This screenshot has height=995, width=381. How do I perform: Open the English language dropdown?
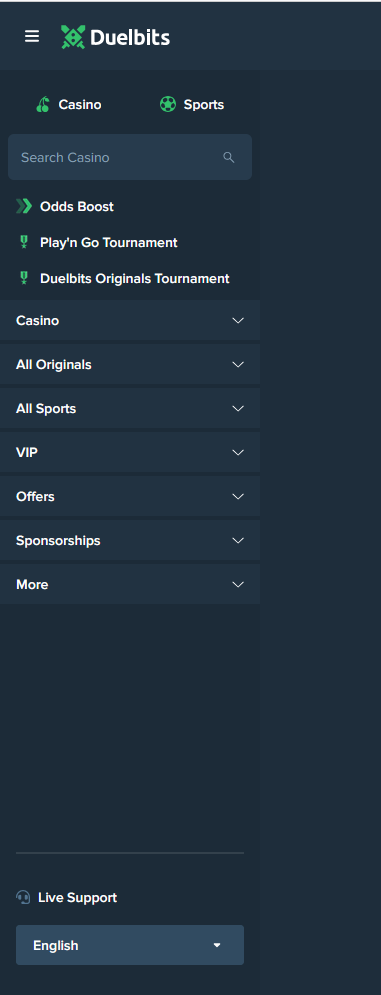click(130, 945)
